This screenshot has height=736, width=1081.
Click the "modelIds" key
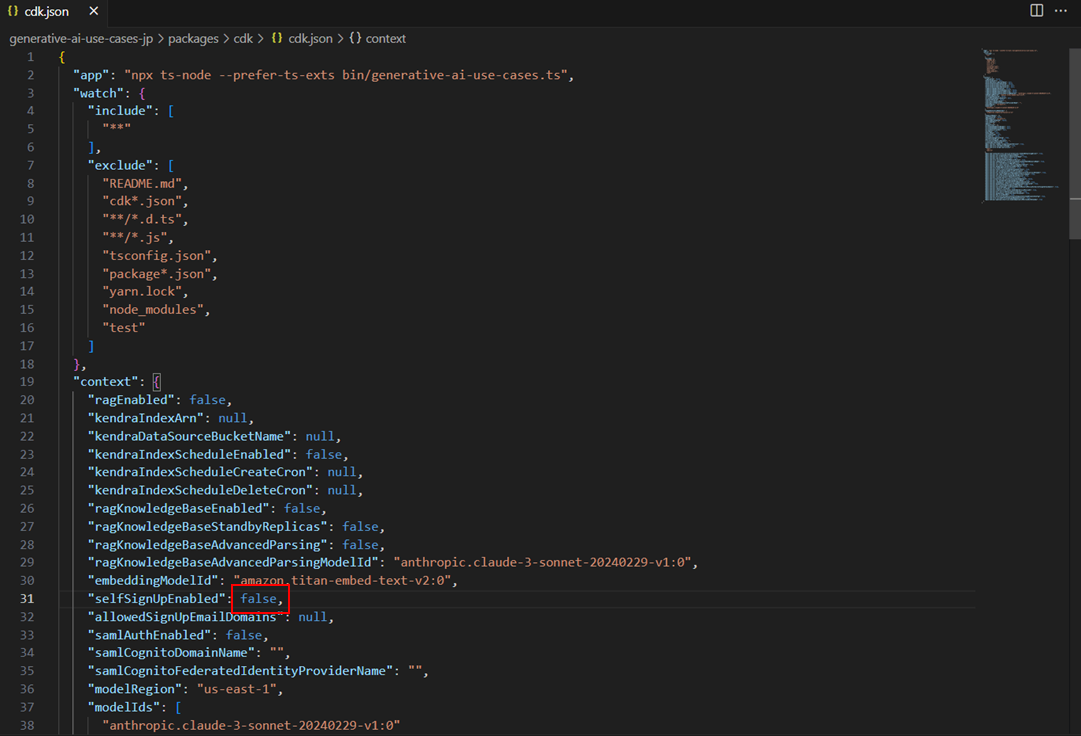[124, 708]
